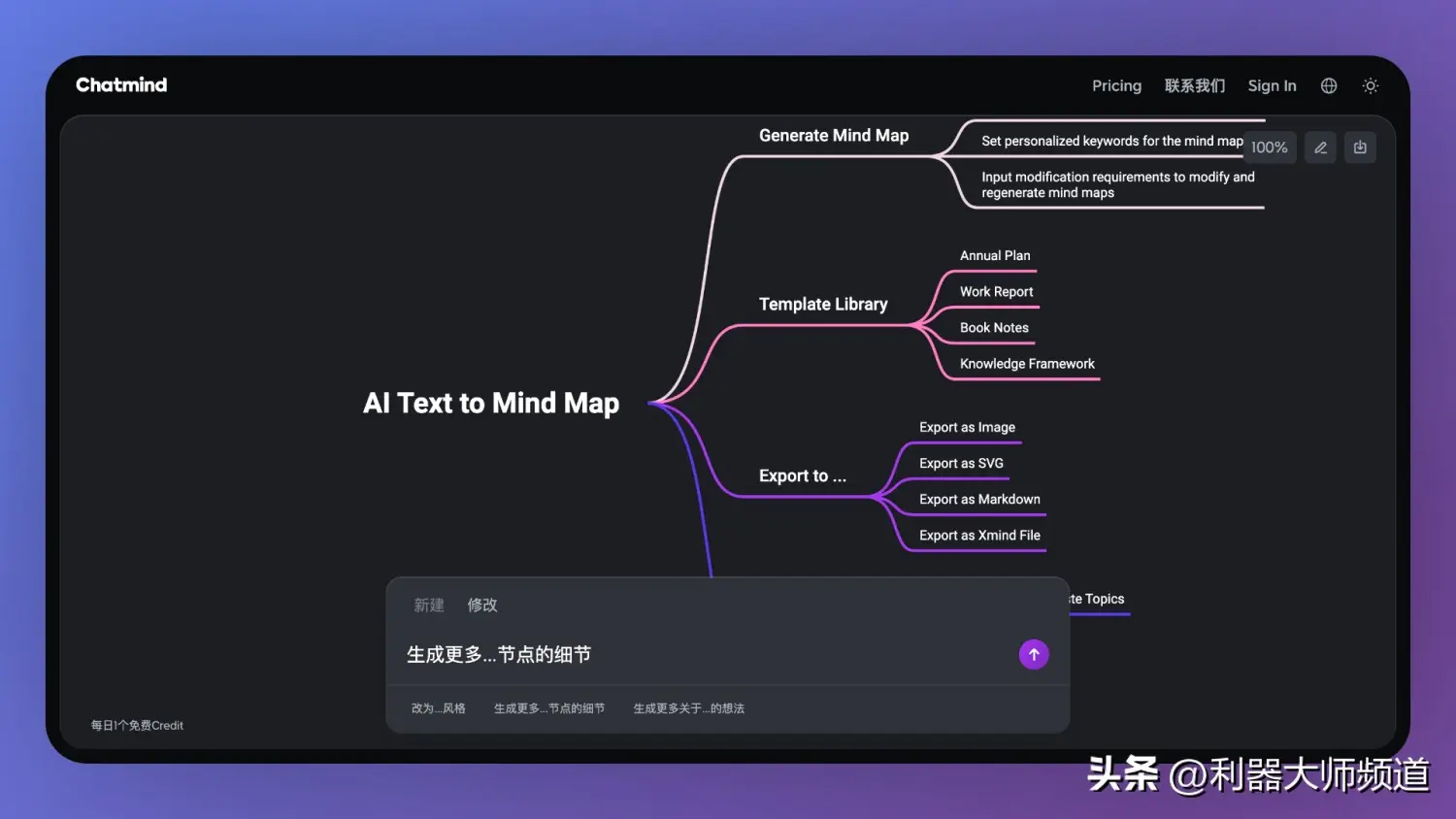
Task: Switch to the 新建 tab
Action: tap(429, 605)
